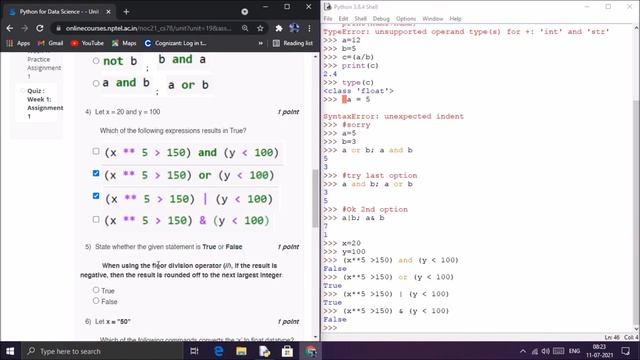Go forward in the Chrome browser
640x360 pixels.
pyautogui.click(x=24, y=28)
